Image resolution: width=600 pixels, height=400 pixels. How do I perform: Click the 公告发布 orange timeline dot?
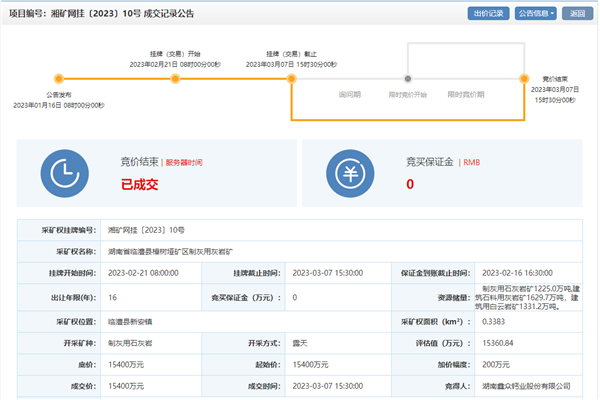pos(59,77)
